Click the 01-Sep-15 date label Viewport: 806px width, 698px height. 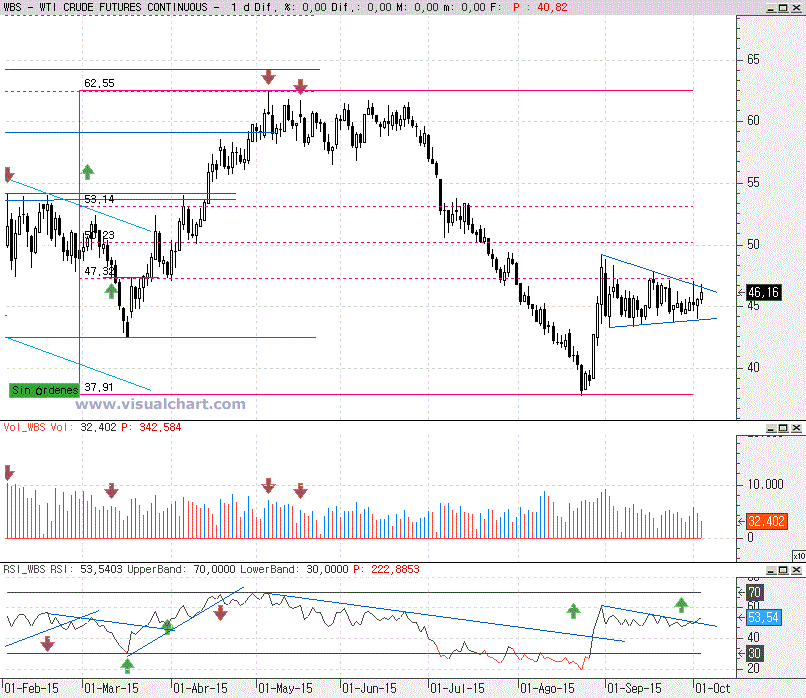point(634,688)
